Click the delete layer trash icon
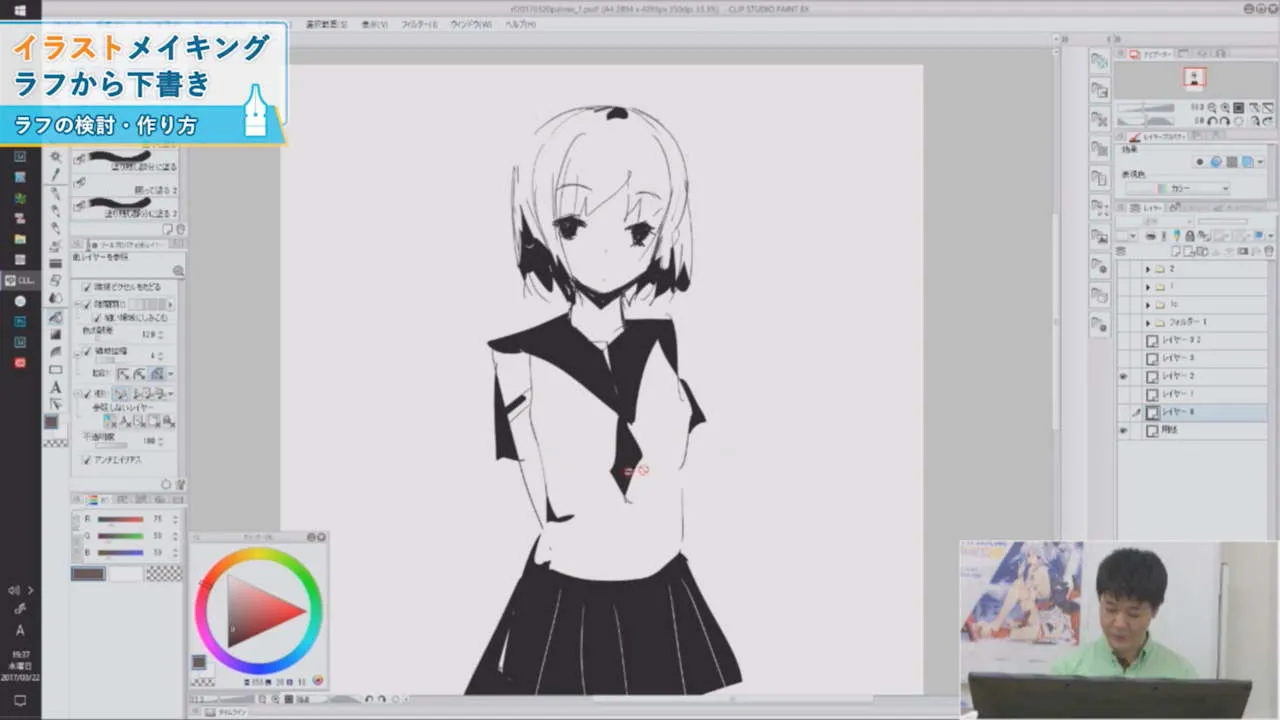 tap(1268, 252)
